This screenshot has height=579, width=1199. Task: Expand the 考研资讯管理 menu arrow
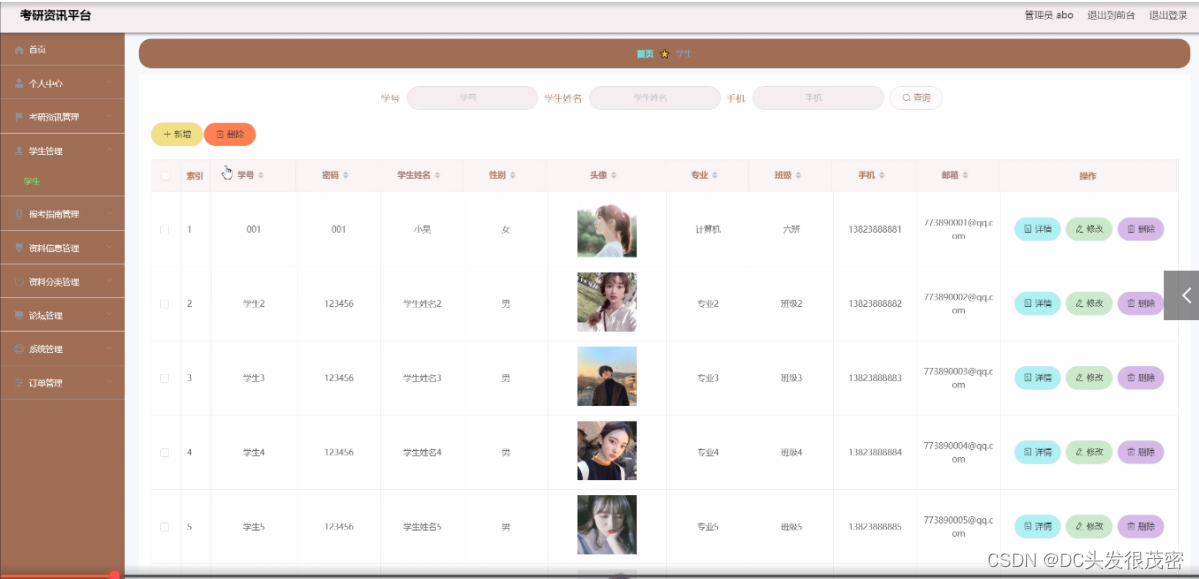tap(109, 117)
